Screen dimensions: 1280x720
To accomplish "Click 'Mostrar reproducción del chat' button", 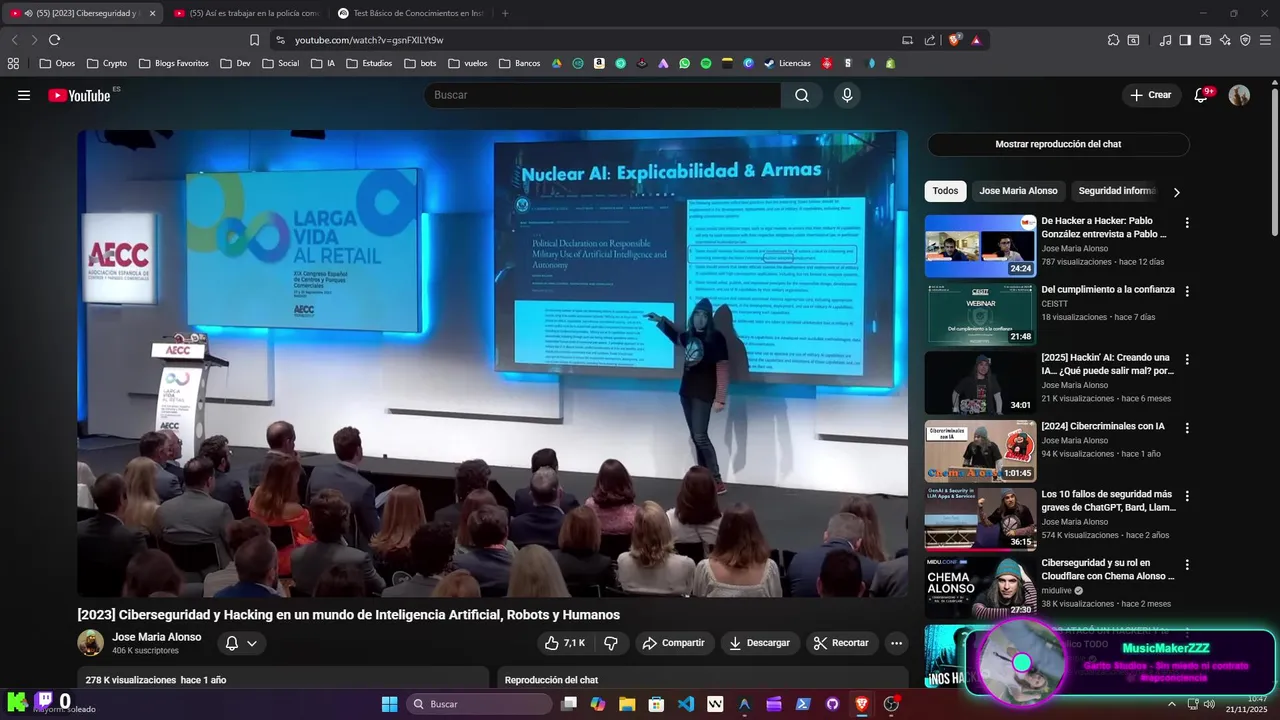I will pyautogui.click(x=1058, y=144).
